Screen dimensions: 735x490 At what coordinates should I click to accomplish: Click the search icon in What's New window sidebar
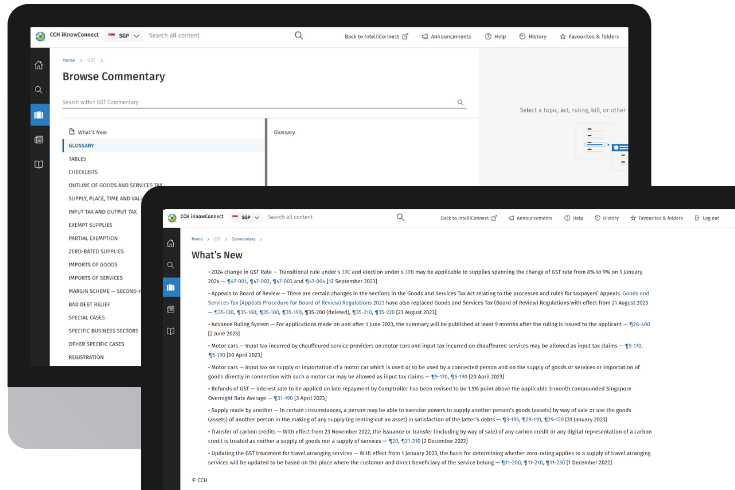[x=171, y=265]
